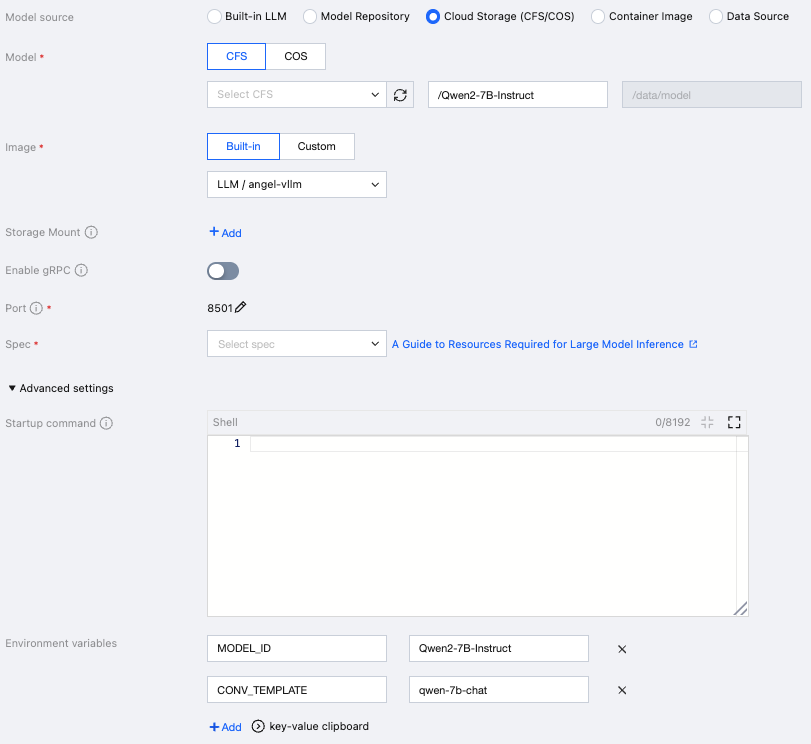Open the Storage Mount info tooltip icon
811x744 pixels.
pos(91,232)
